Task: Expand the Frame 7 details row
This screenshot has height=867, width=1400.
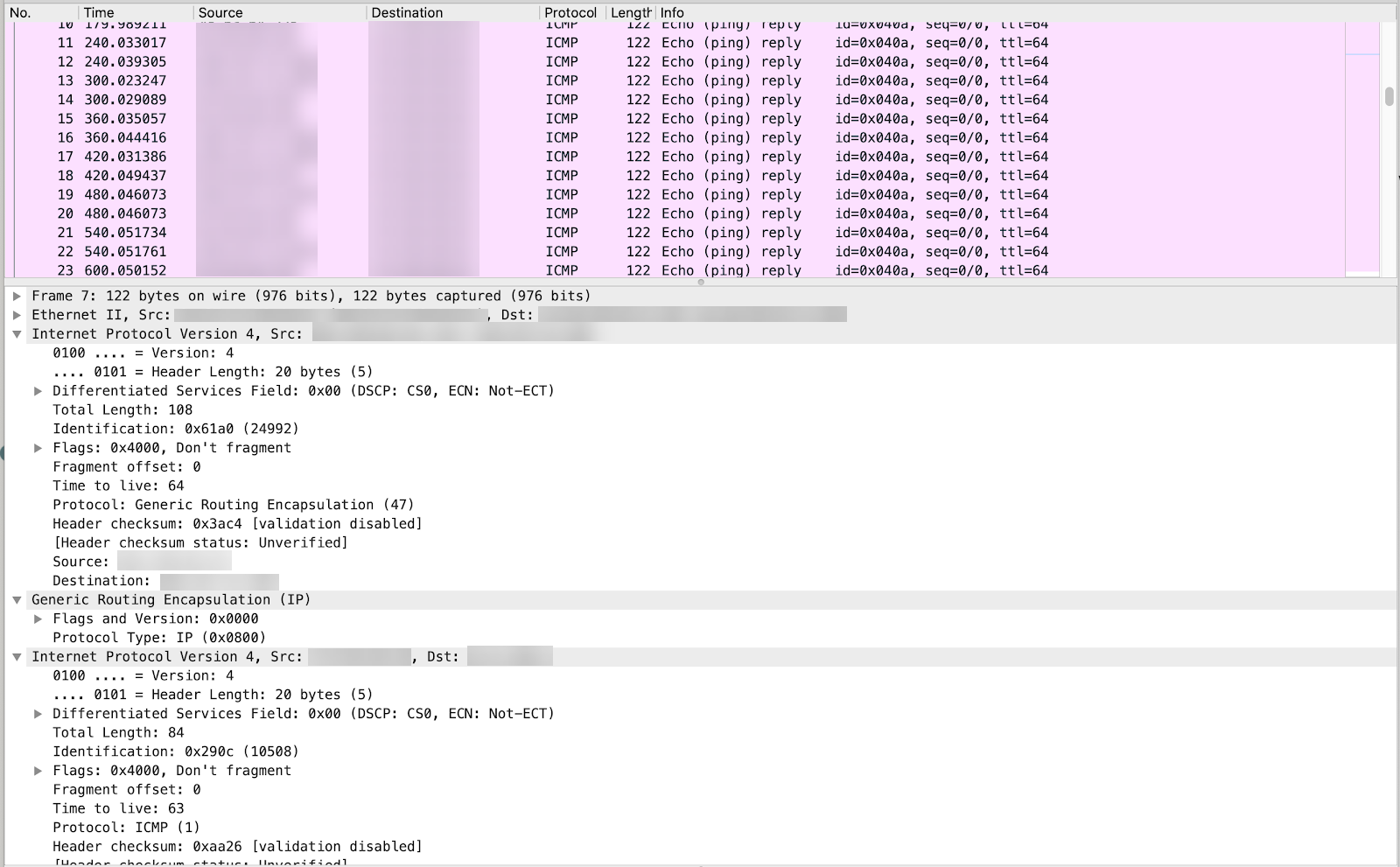Action: pos(16,296)
